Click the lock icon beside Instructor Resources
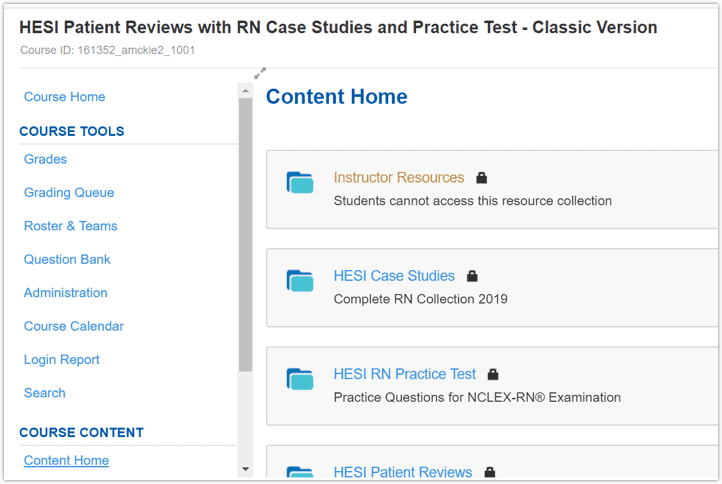Screen dimensions: 722x484 point(481,178)
